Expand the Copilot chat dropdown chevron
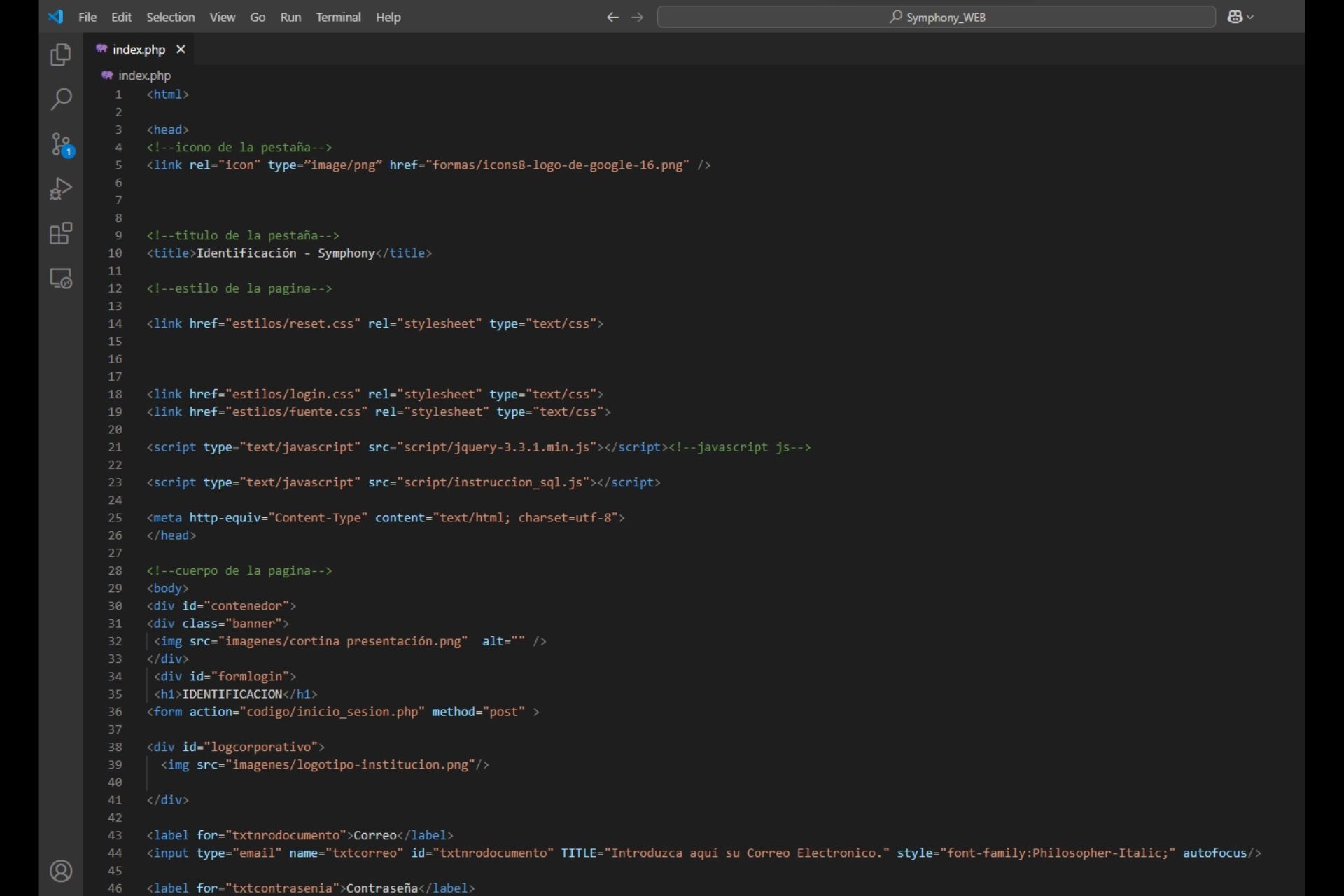Viewport: 1344px width, 896px height. (1250, 17)
